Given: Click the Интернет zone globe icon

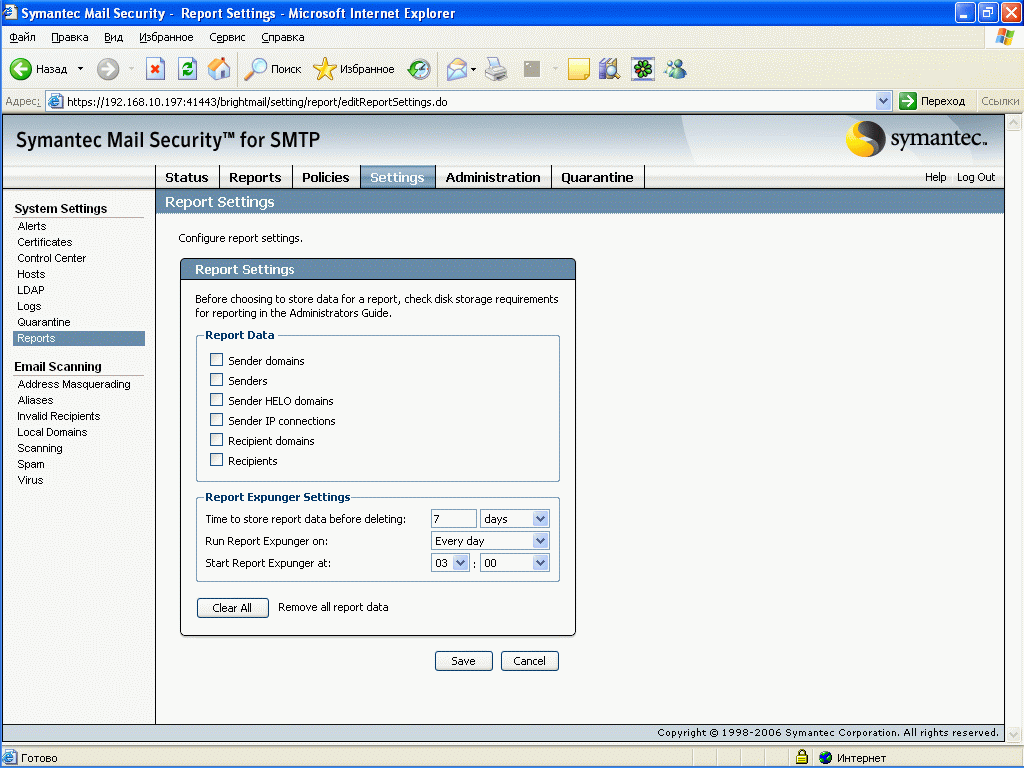Looking at the screenshot, I should (825, 758).
